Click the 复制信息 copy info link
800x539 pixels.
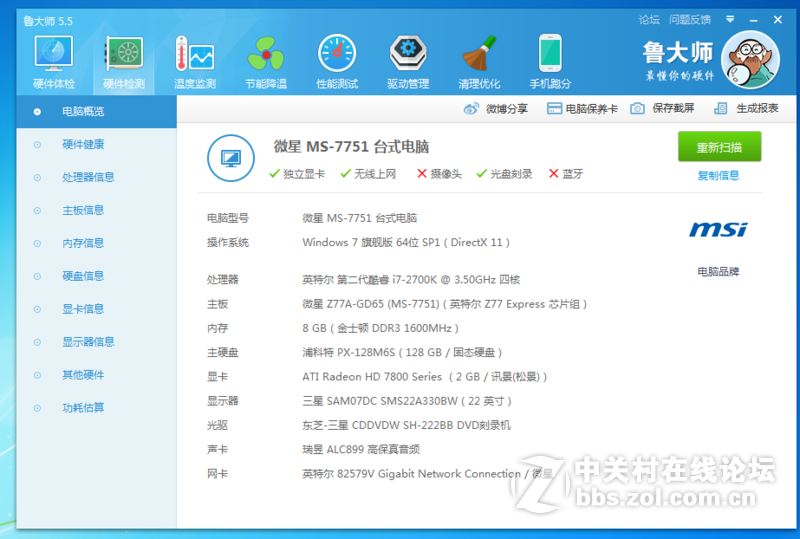coord(718,176)
